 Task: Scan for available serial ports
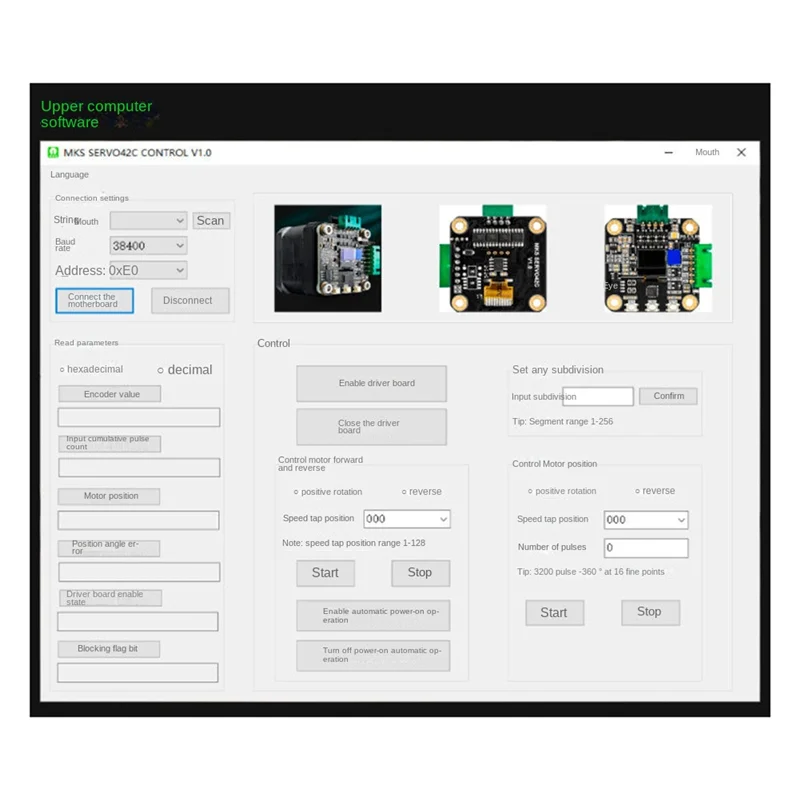click(211, 220)
